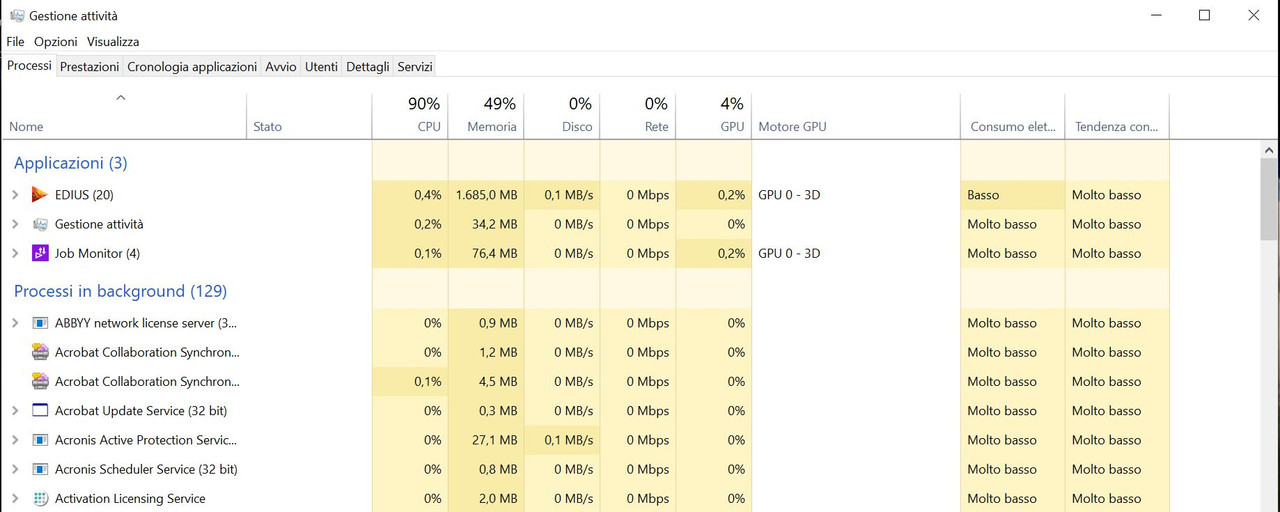Click the Activation Licensing Service 2,0 MB cell

(486, 498)
